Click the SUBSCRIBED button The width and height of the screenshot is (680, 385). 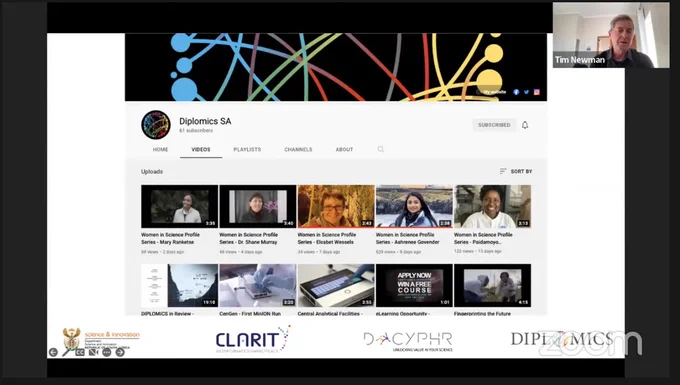tap(494, 125)
